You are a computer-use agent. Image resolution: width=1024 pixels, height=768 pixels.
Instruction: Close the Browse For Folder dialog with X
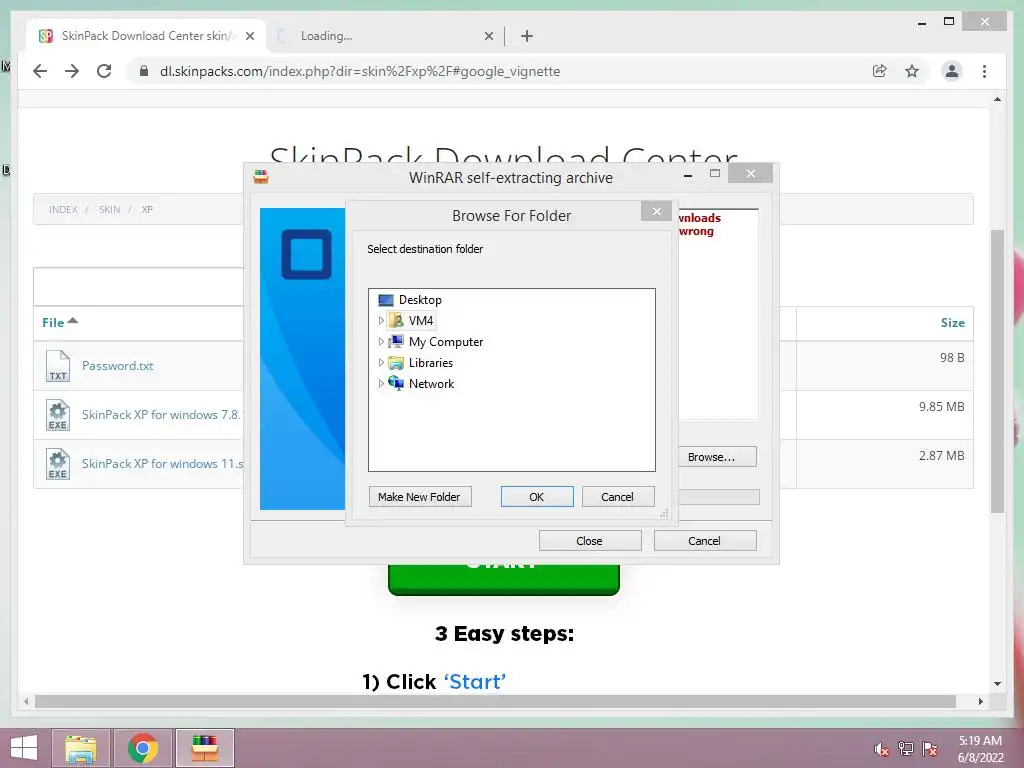(x=656, y=211)
